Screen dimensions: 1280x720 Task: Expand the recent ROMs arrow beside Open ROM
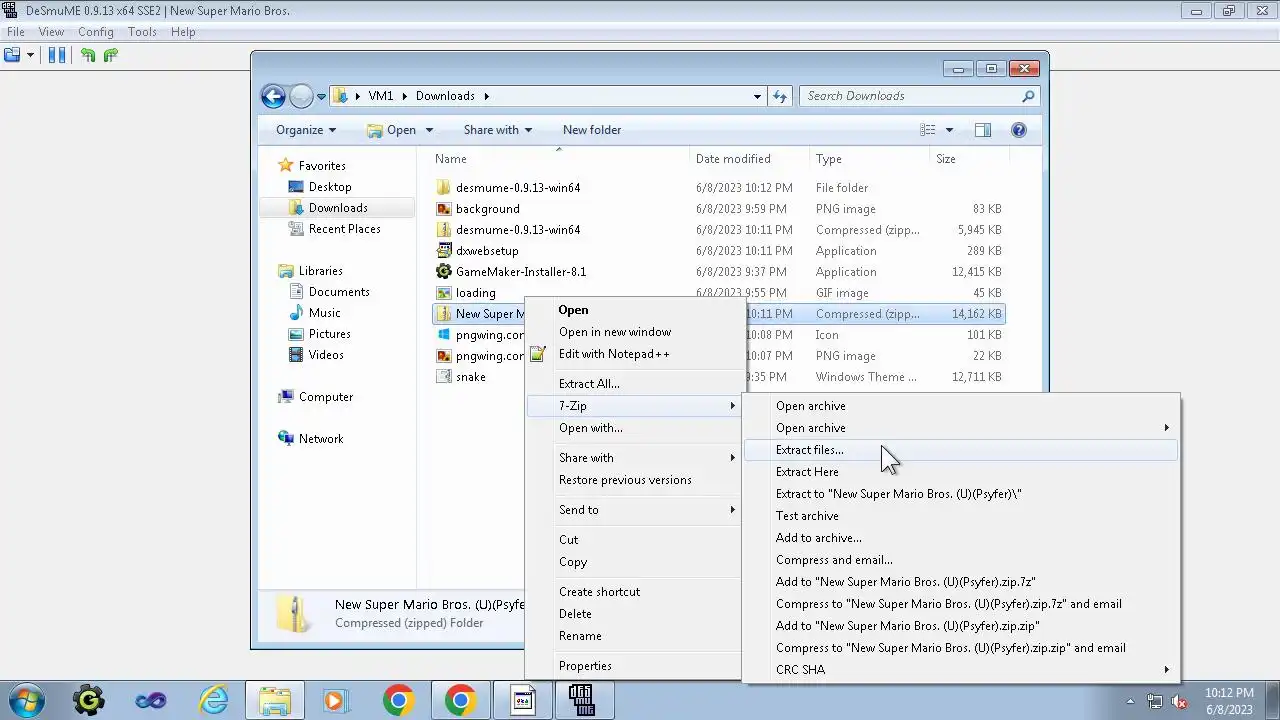pyautogui.click(x=30, y=55)
